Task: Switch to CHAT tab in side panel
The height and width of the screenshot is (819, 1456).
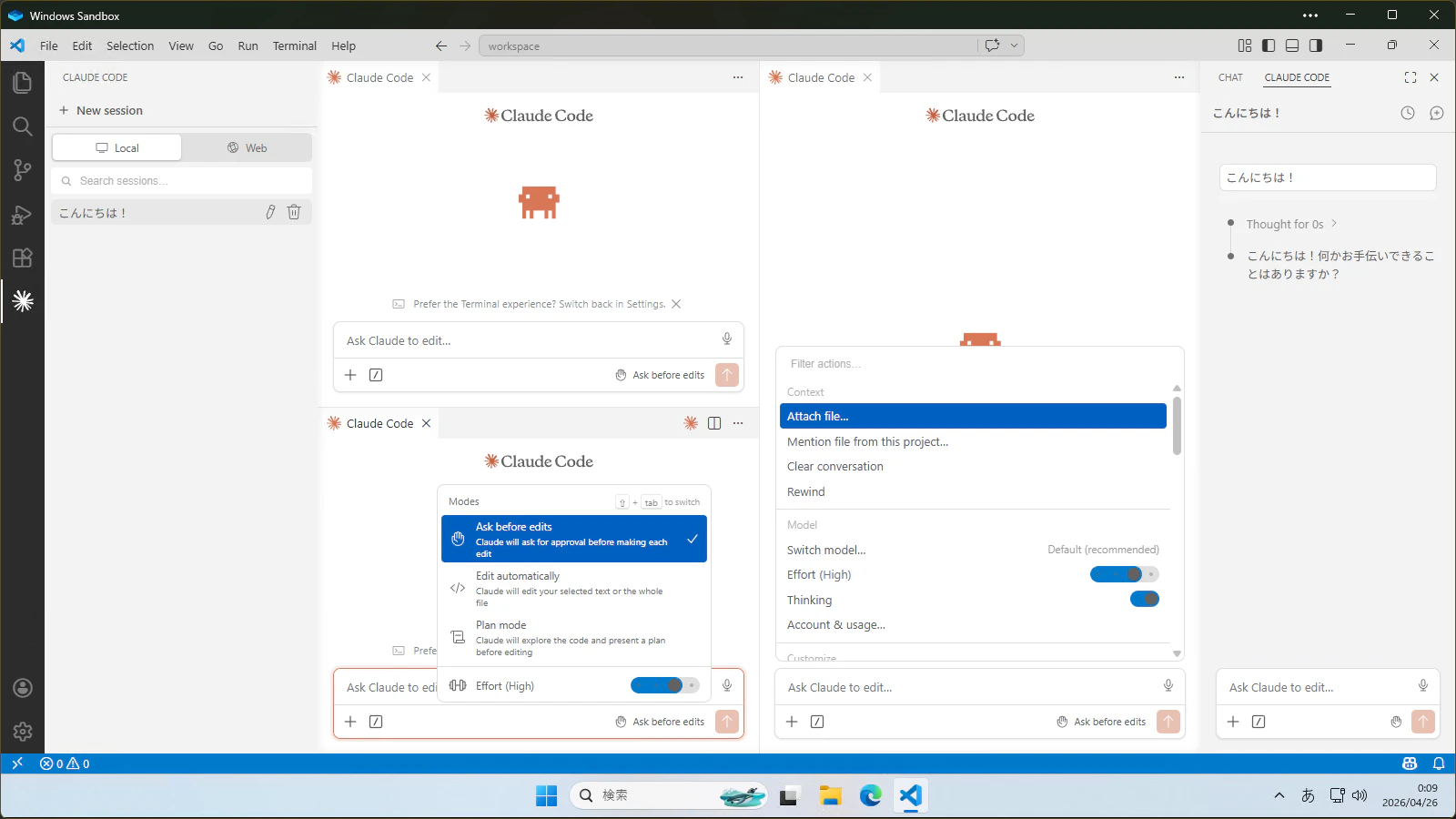Action: (x=1230, y=77)
